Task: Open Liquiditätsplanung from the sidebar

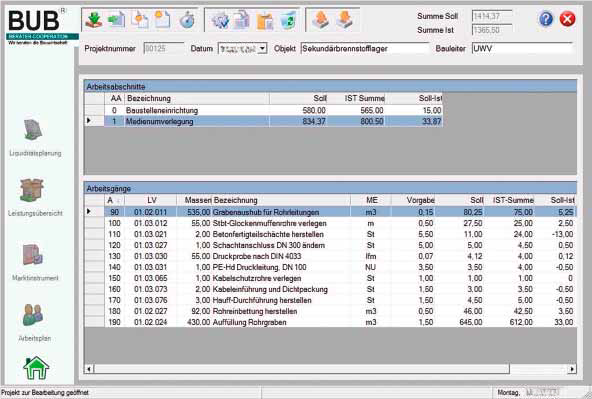Action: pyautogui.click(x=35, y=138)
